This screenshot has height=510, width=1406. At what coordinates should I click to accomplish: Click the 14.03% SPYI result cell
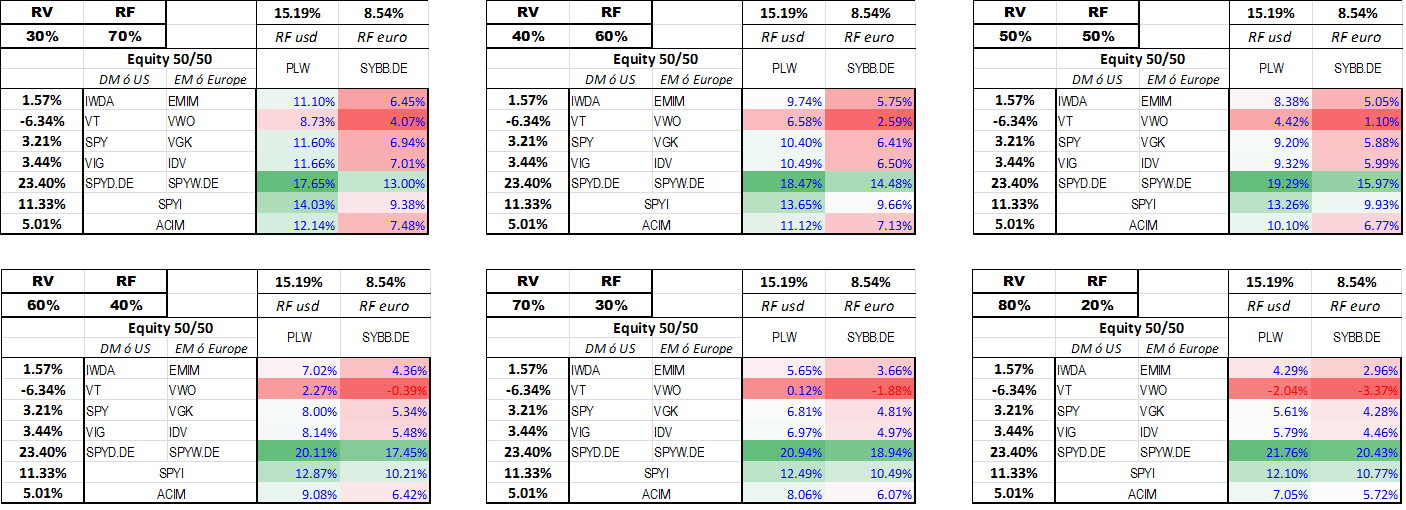tap(297, 204)
